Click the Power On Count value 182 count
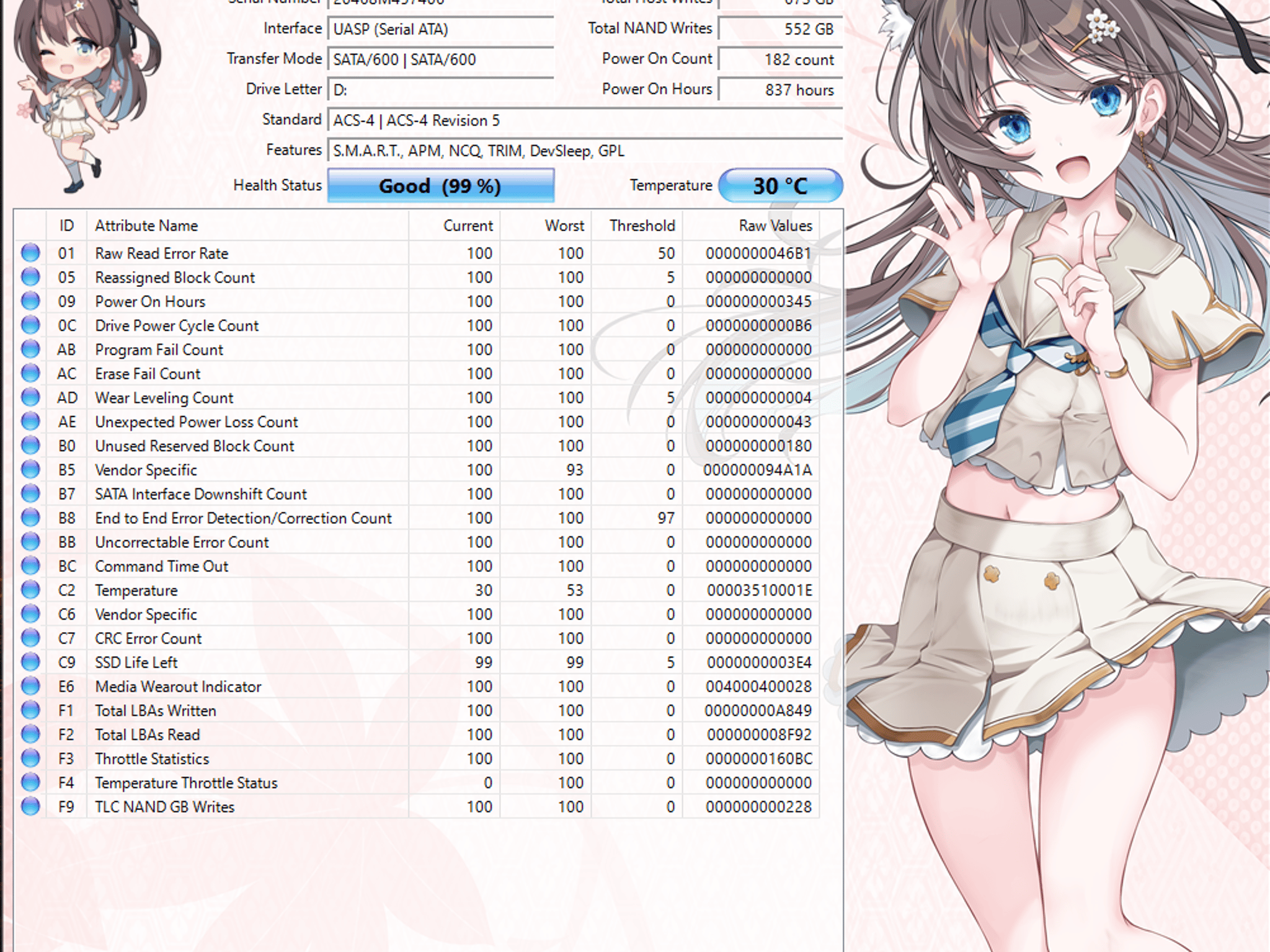Viewport: 1270px width, 952px height. (781, 59)
